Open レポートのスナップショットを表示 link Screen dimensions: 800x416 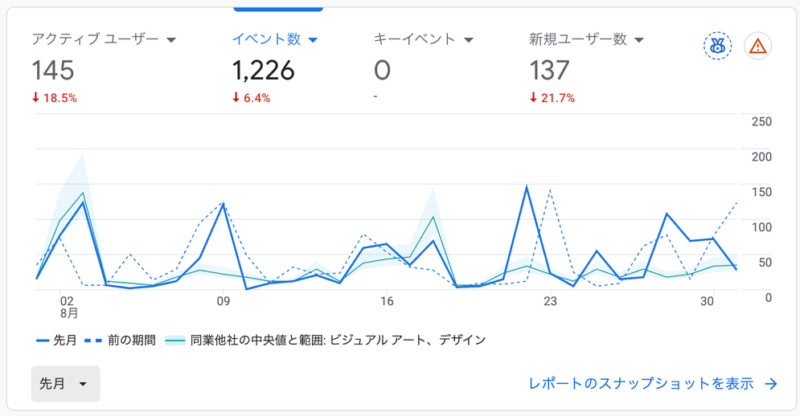pos(653,383)
